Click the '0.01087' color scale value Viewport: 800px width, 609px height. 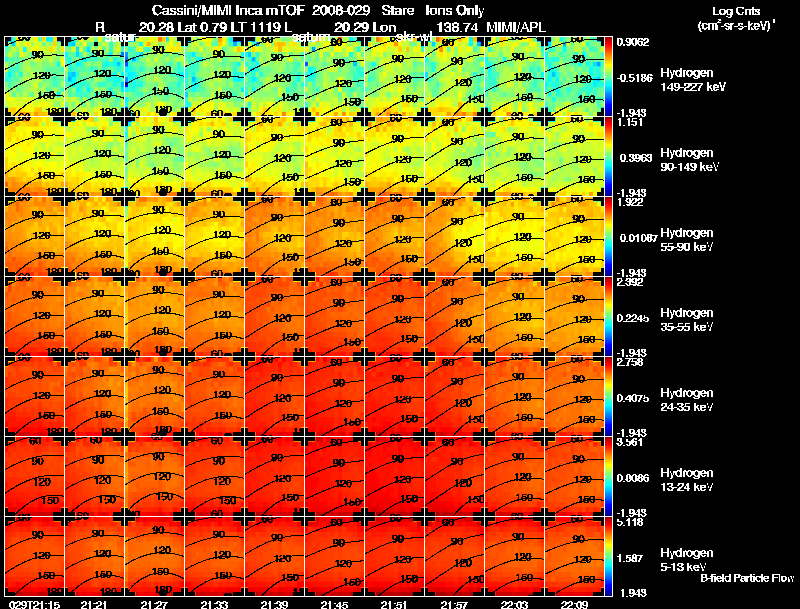(x=638, y=238)
